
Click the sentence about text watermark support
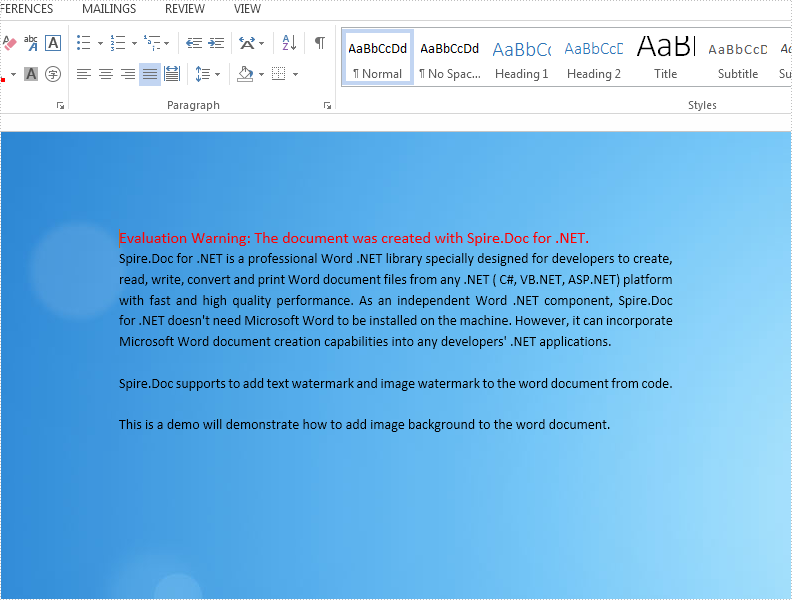tap(395, 383)
